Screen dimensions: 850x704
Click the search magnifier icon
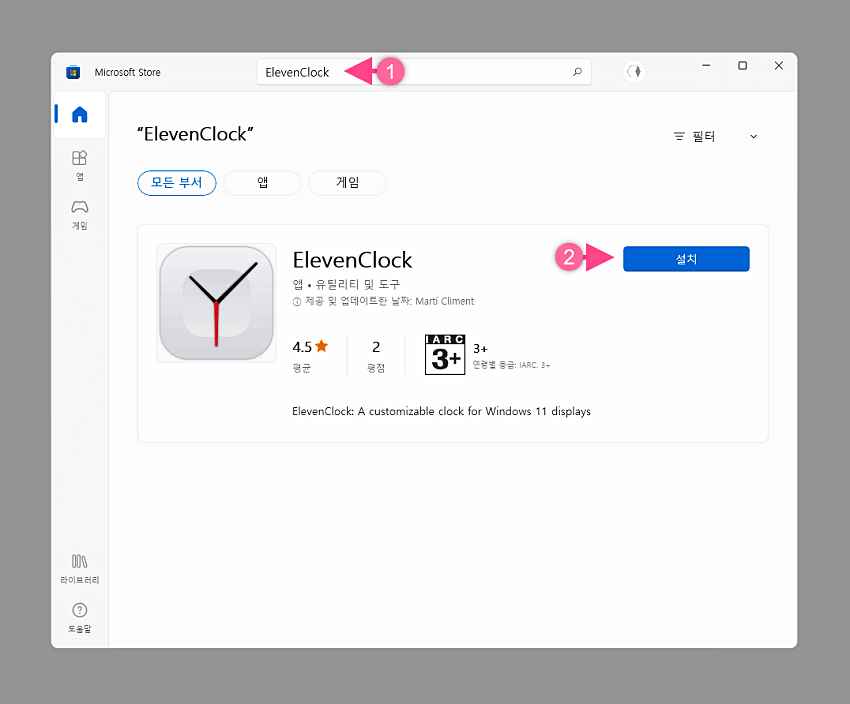(x=577, y=71)
